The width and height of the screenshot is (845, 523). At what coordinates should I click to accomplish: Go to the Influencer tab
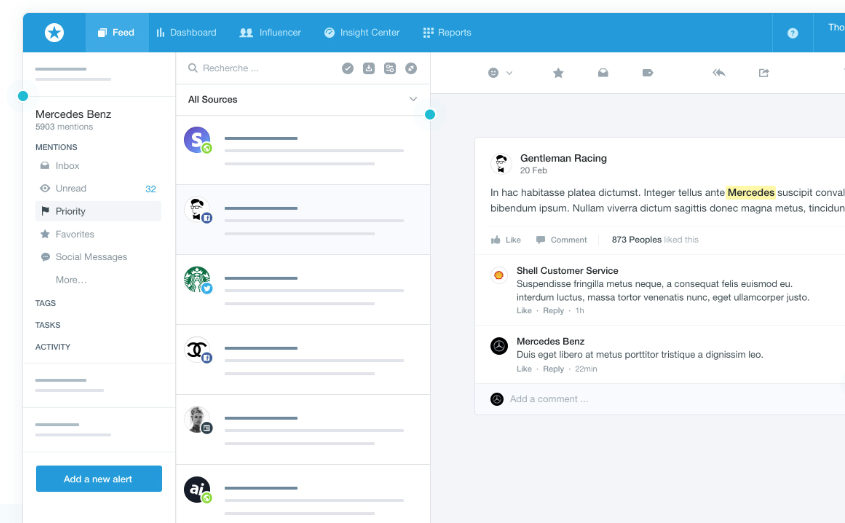click(270, 32)
